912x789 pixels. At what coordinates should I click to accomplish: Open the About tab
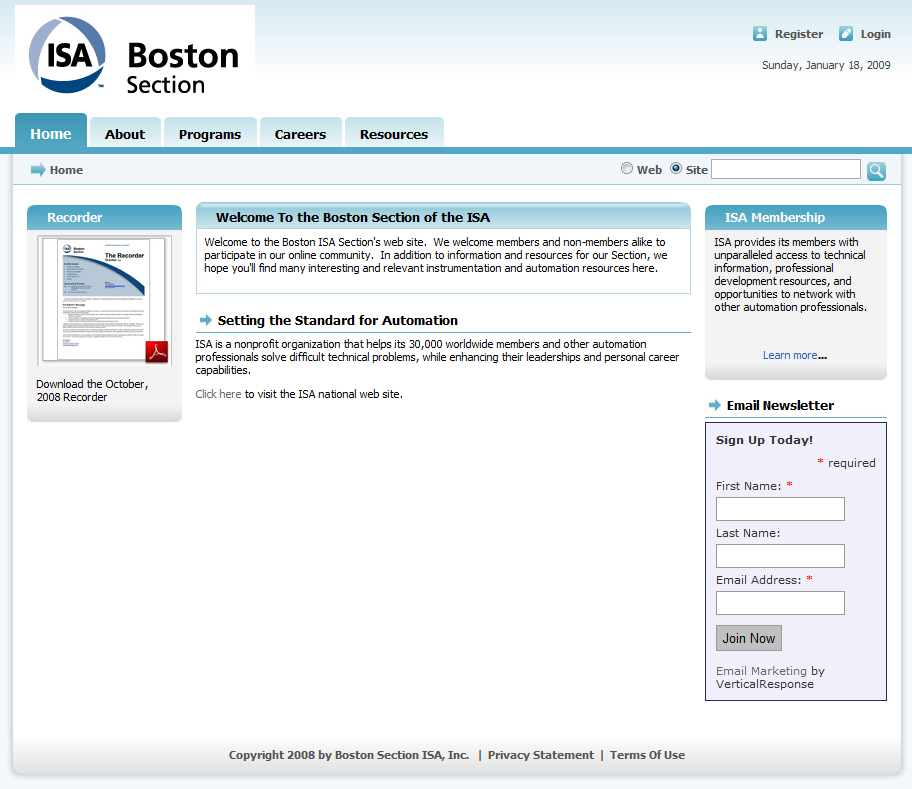(x=125, y=134)
